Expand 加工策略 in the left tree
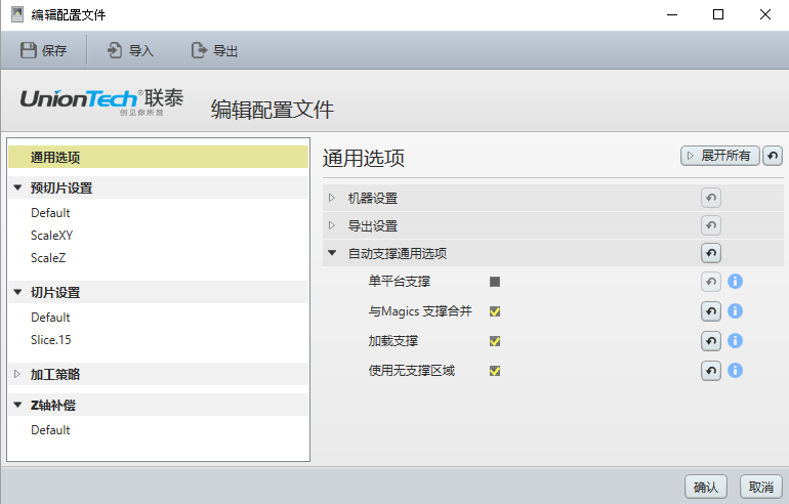The width and height of the screenshot is (789, 504). [17, 374]
